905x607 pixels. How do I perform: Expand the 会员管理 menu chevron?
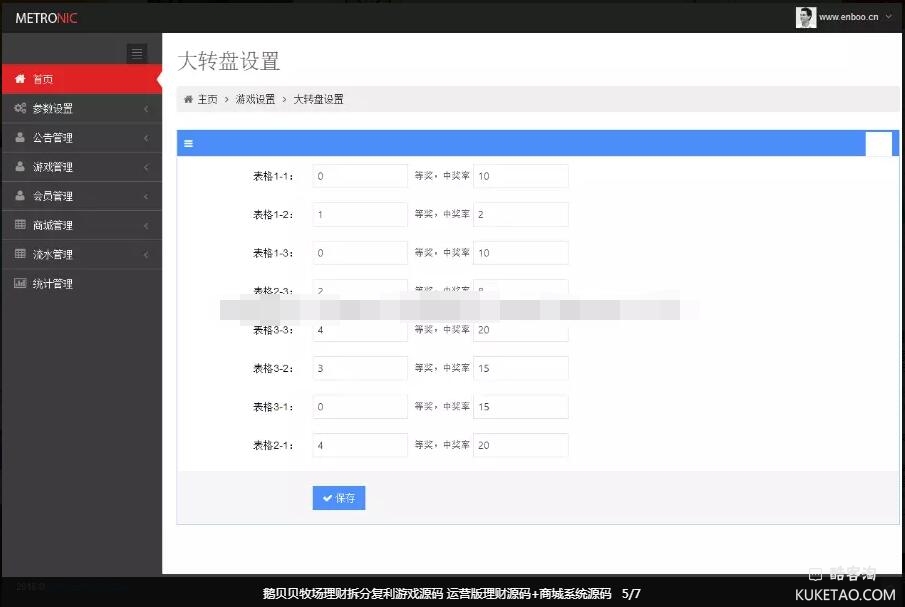tap(146, 196)
